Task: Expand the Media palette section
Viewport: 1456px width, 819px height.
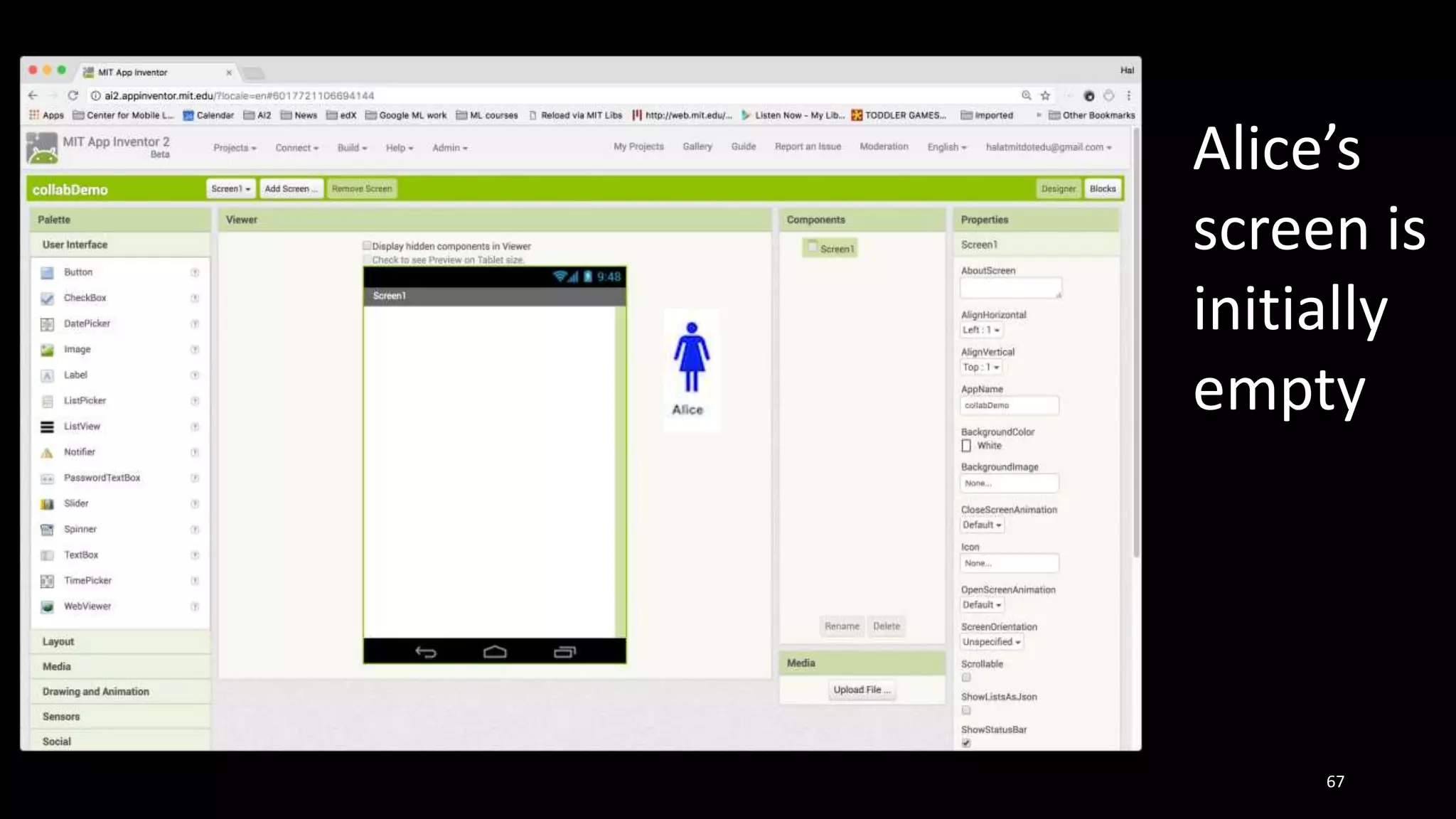Action: (x=120, y=666)
